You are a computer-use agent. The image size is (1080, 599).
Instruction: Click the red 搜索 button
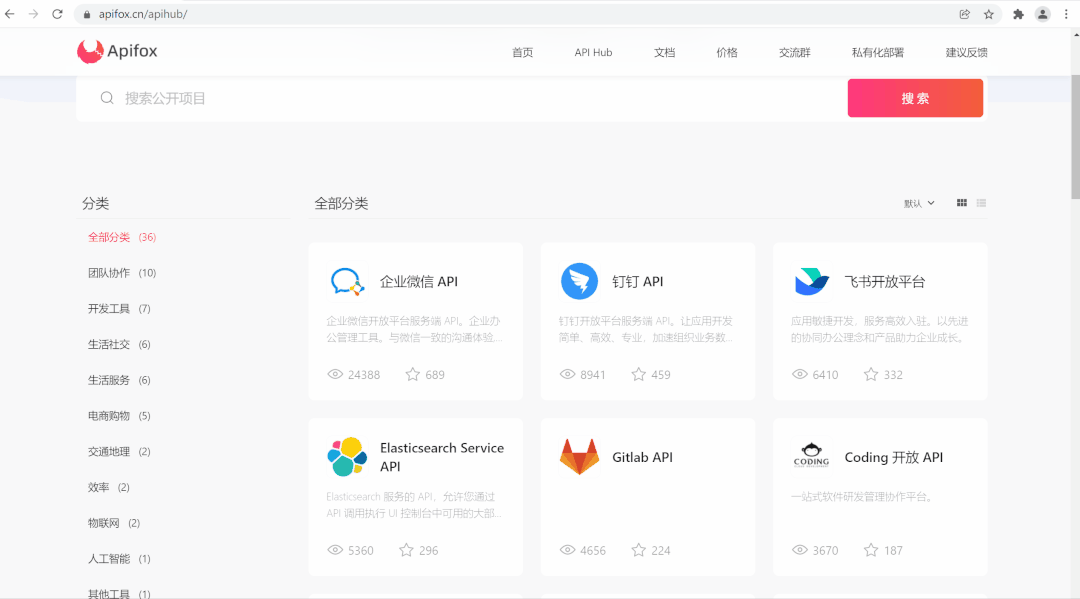tap(915, 98)
